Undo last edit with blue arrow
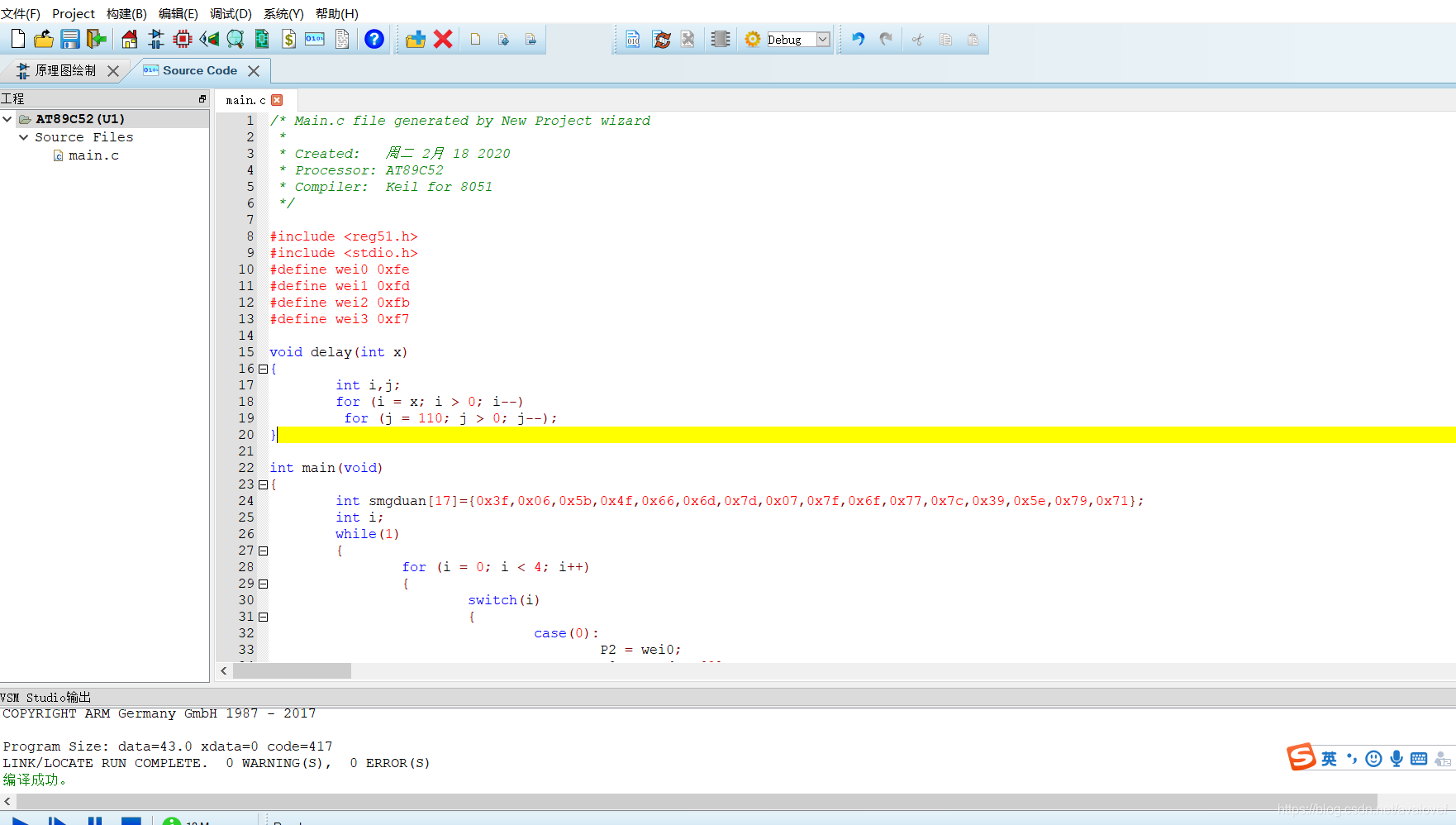Screen dimensions: 1456x825 point(859,39)
